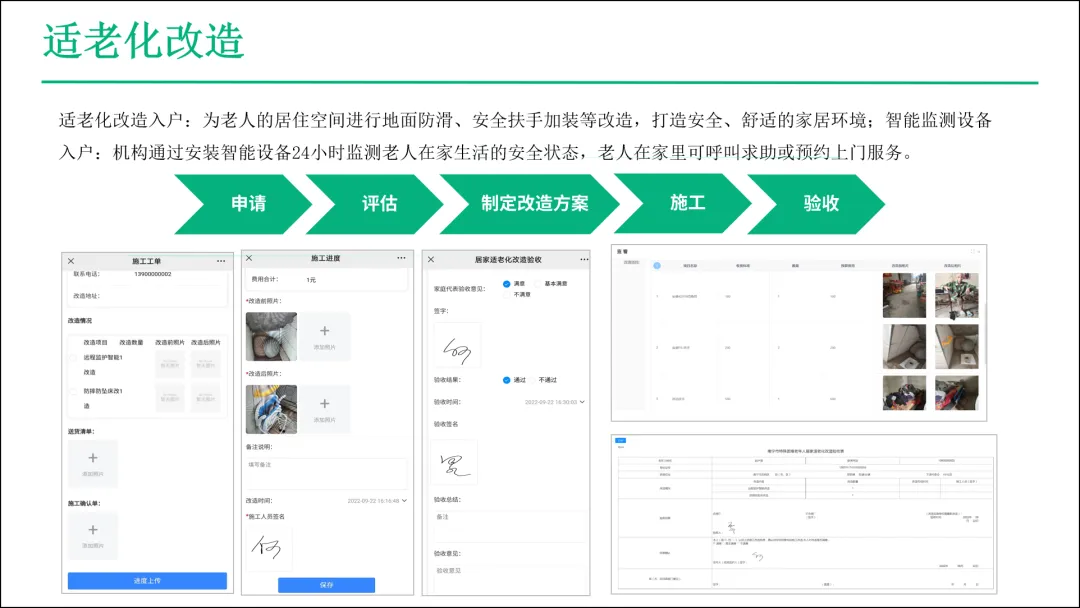Open more options in 施工工单 header

220,261
